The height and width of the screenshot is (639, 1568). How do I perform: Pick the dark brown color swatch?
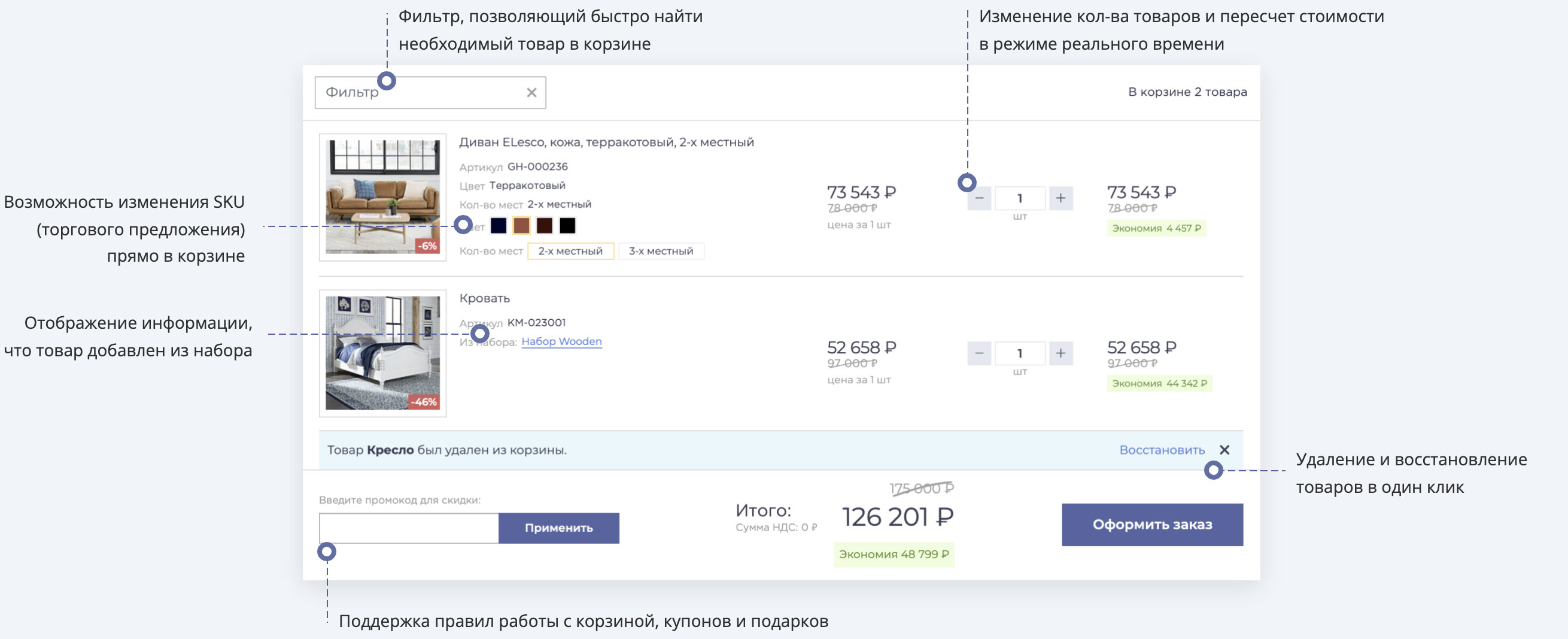544,226
